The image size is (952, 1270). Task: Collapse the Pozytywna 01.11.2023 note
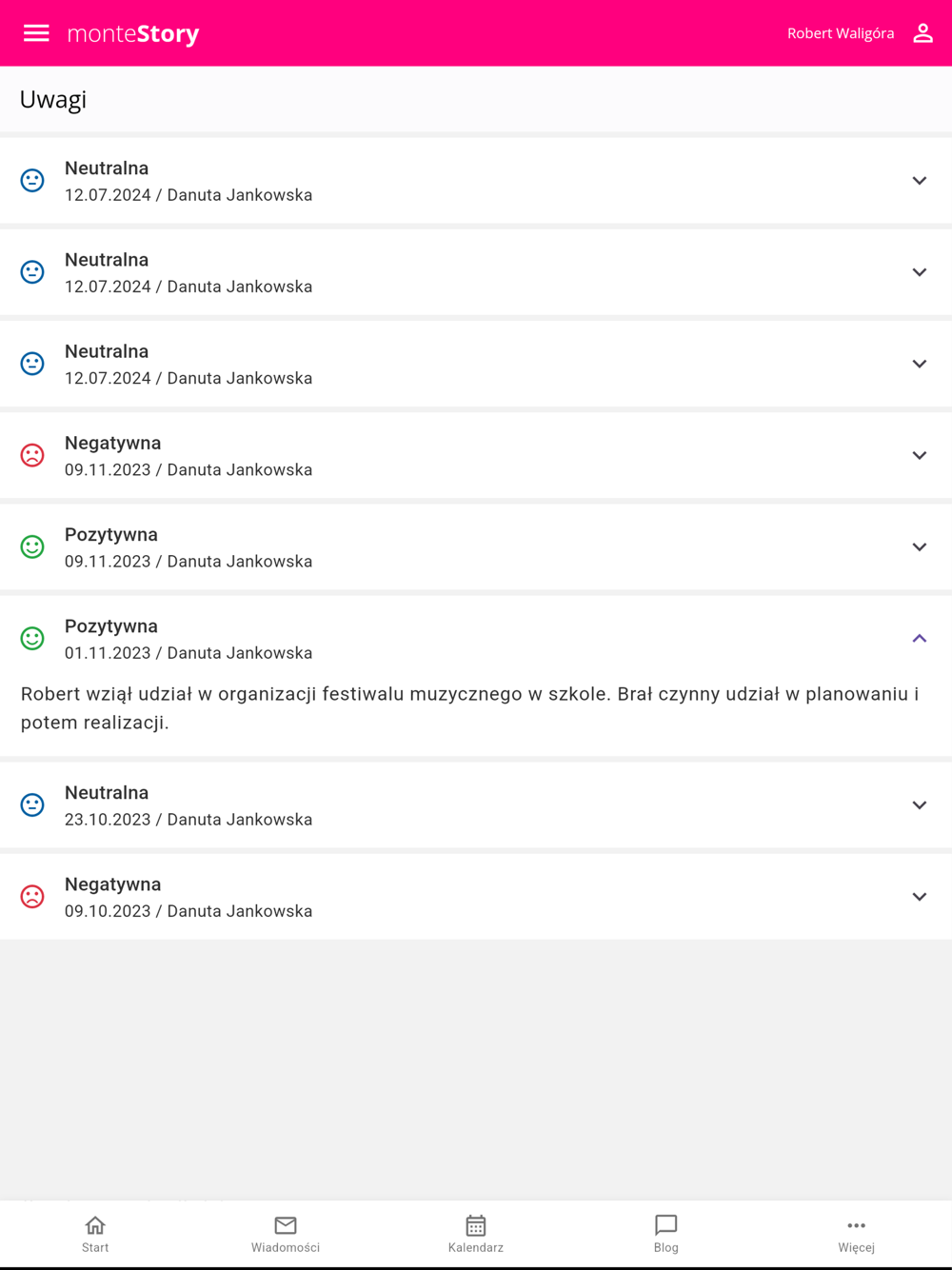coord(920,638)
